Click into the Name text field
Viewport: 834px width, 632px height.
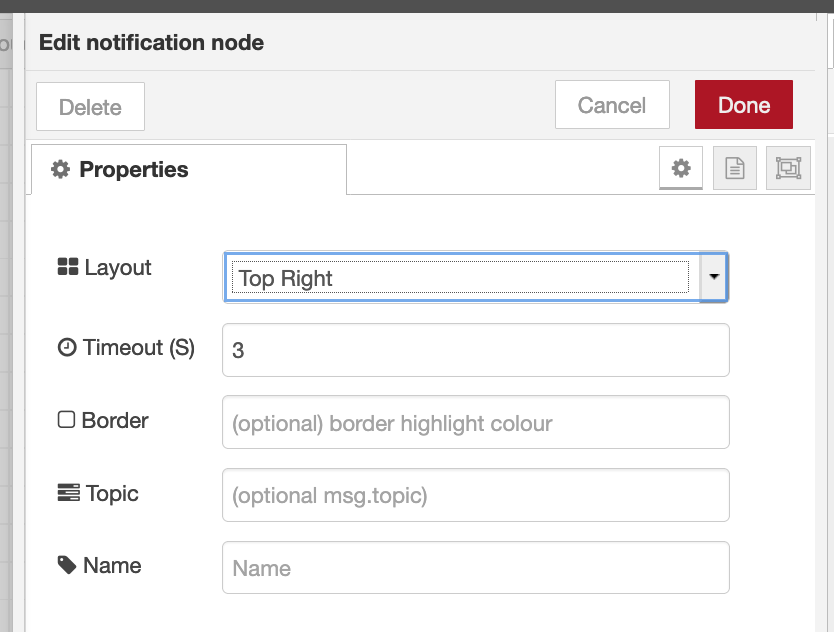[x=475, y=568]
